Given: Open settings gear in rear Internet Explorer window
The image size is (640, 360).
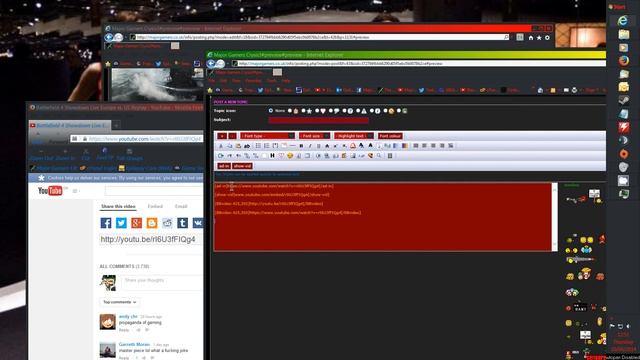Looking at the screenshot, I should point(547,38).
